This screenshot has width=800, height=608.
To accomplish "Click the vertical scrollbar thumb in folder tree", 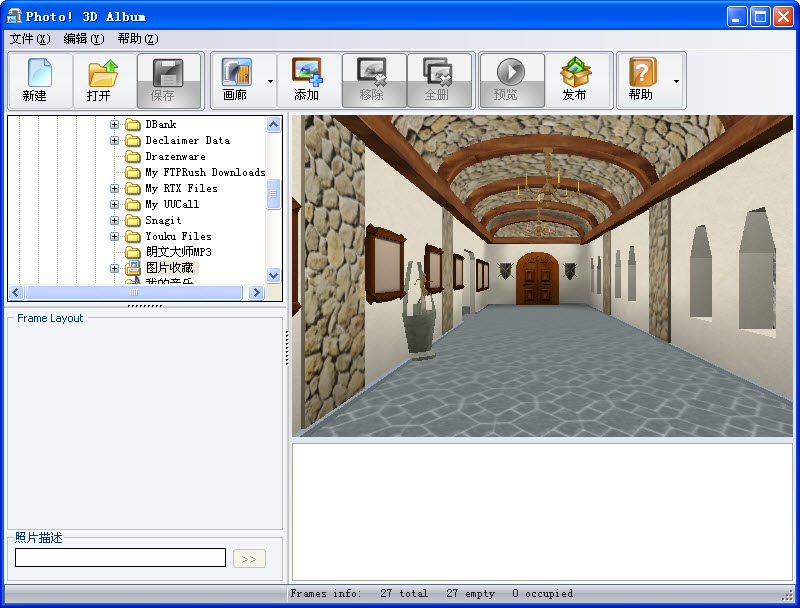I will point(273,194).
